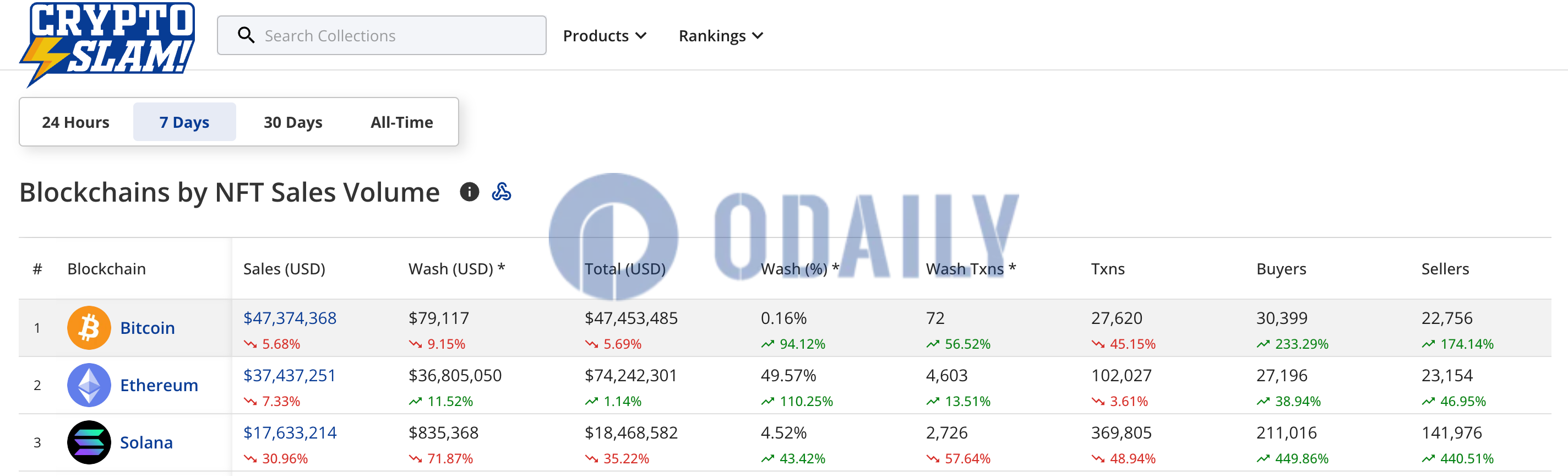
Task: Click Ethereum wash value $36,805,050
Action: [455, 375]
